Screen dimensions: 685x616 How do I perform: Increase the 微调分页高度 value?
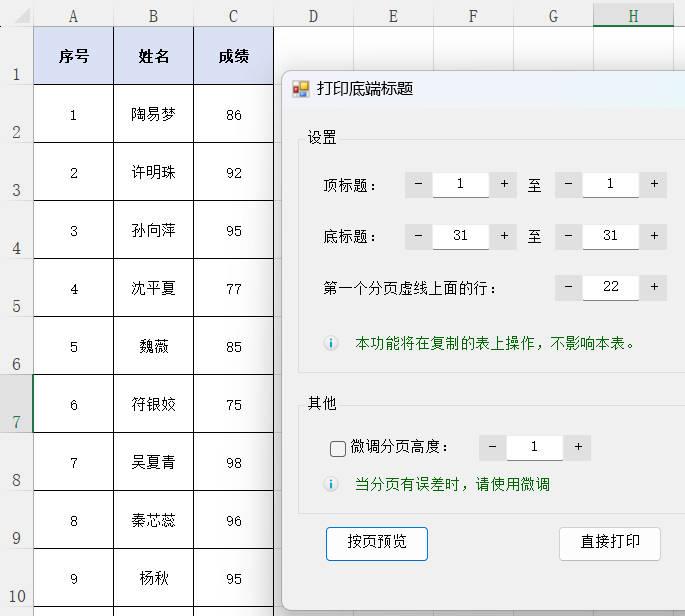578,447
